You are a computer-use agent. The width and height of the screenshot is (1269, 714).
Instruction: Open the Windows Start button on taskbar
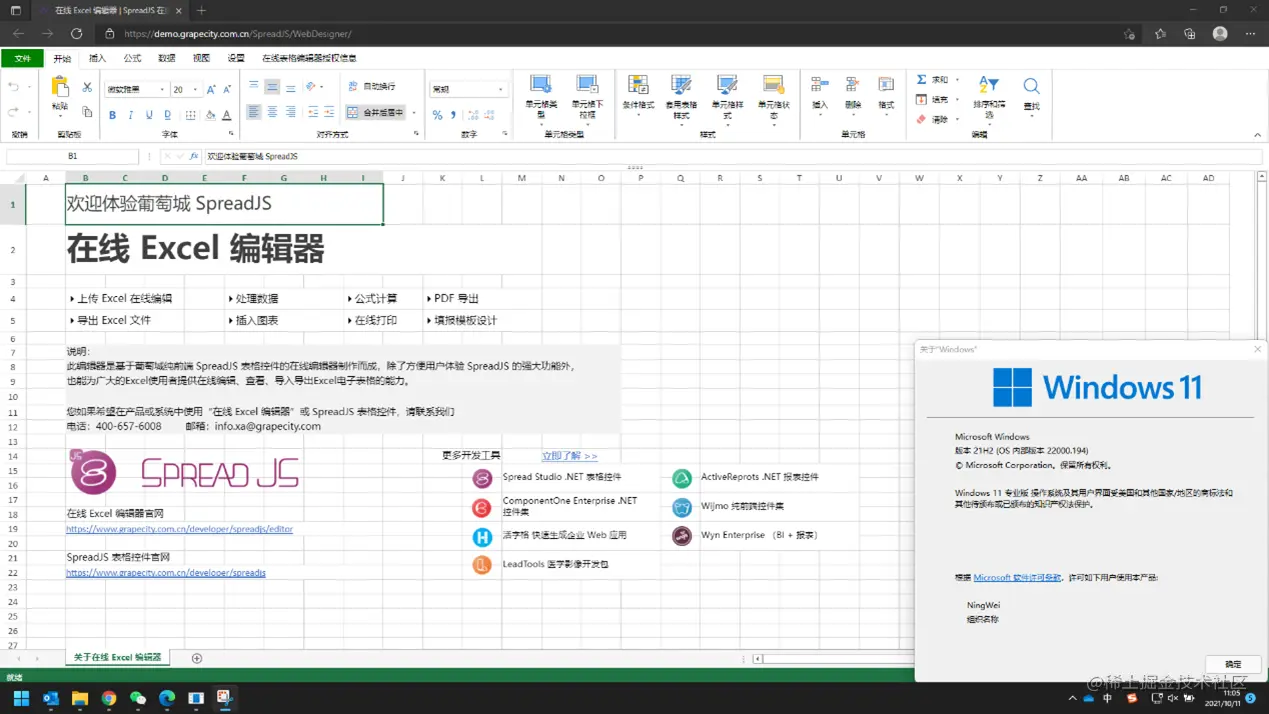(x=21, y=698)
